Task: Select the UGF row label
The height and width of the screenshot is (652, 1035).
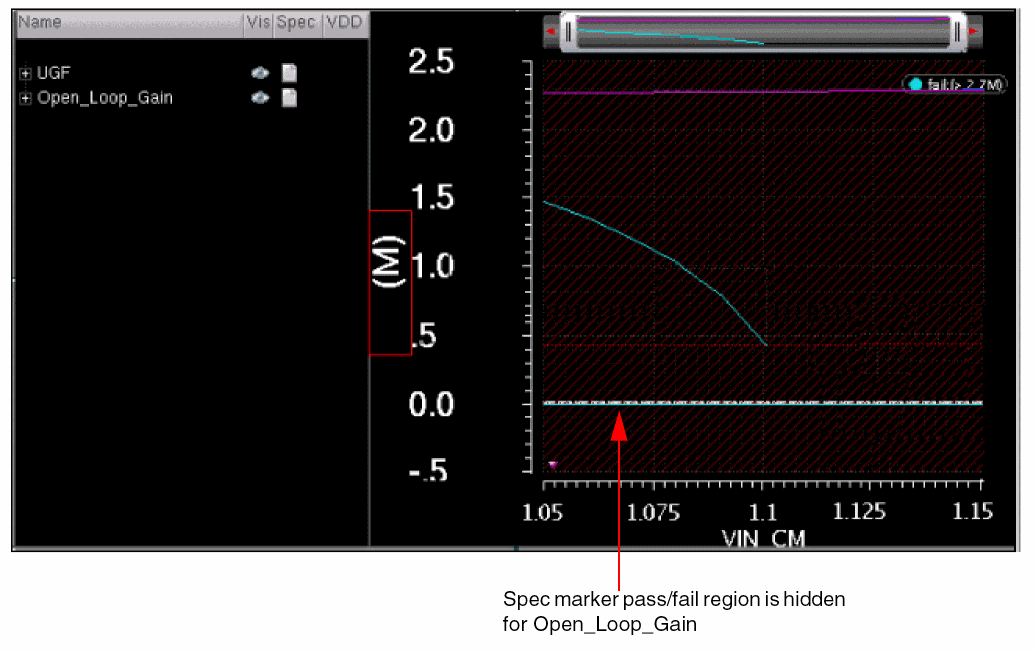Action: coord(53,73)
